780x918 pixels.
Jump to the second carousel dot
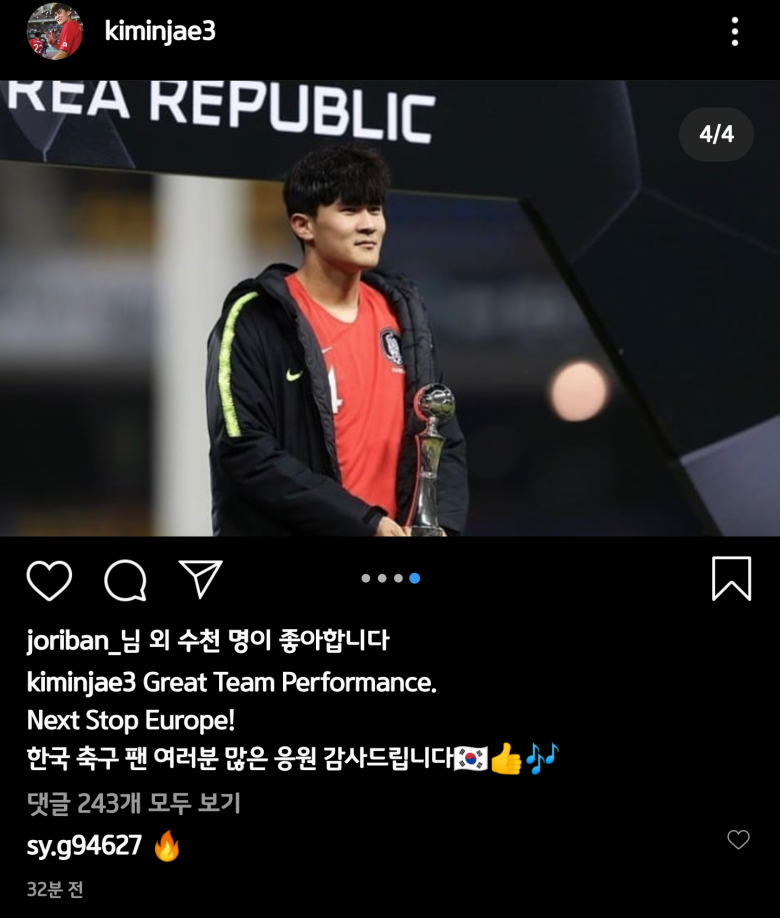pyautogui.click(x=382, y=578)
